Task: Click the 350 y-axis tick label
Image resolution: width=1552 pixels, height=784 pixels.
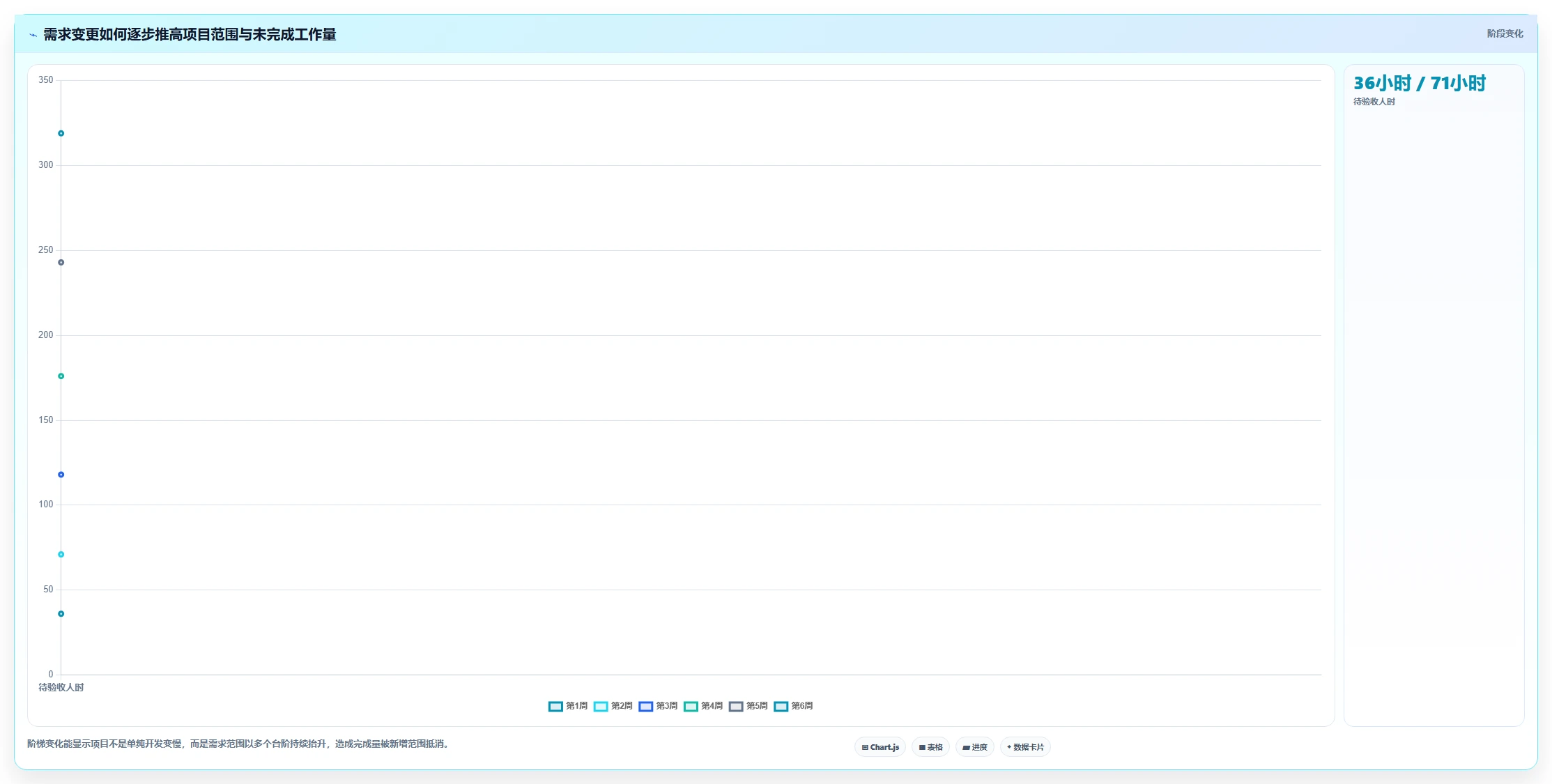Action: 45,80
